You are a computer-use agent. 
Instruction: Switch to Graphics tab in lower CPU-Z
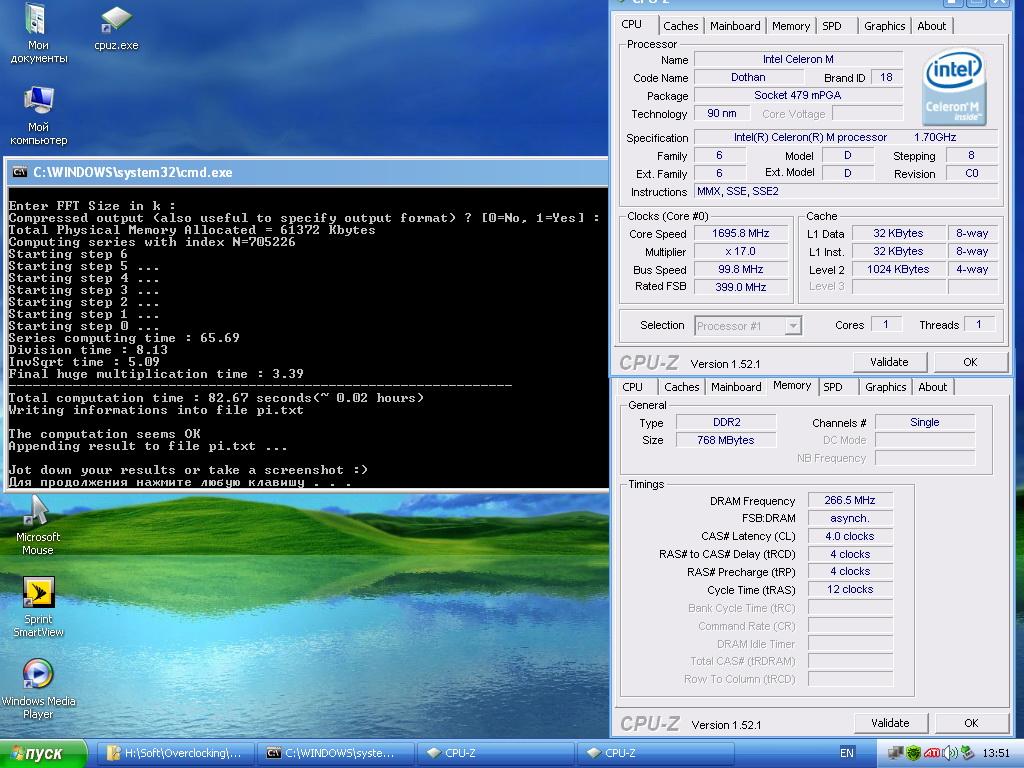[x=886, y=387]
